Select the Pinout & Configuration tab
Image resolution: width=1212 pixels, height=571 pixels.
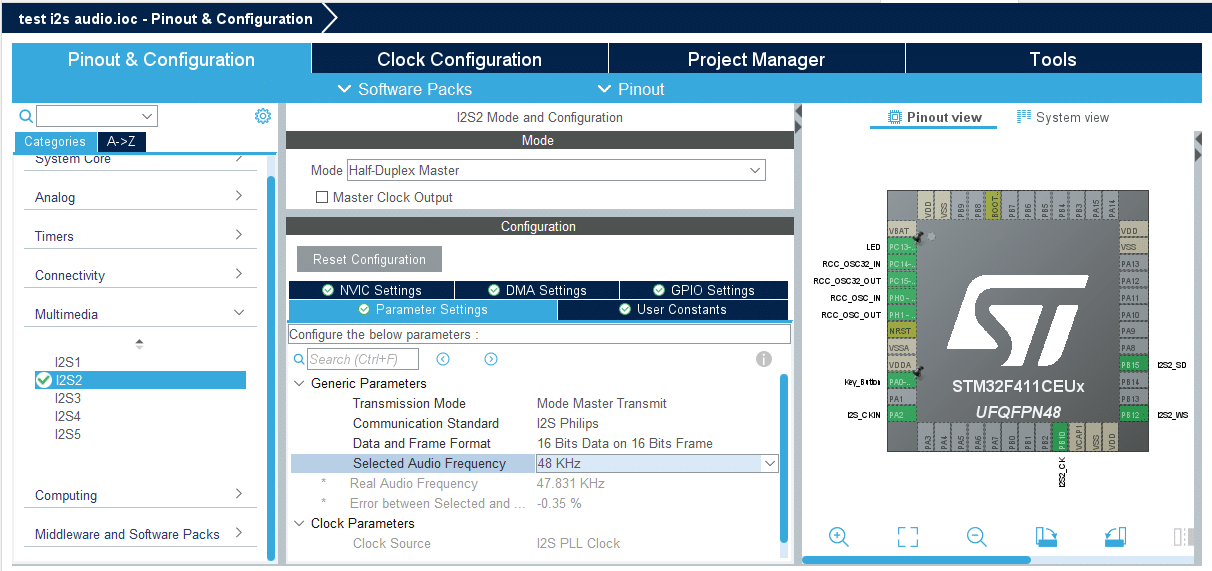coord(161,59)
